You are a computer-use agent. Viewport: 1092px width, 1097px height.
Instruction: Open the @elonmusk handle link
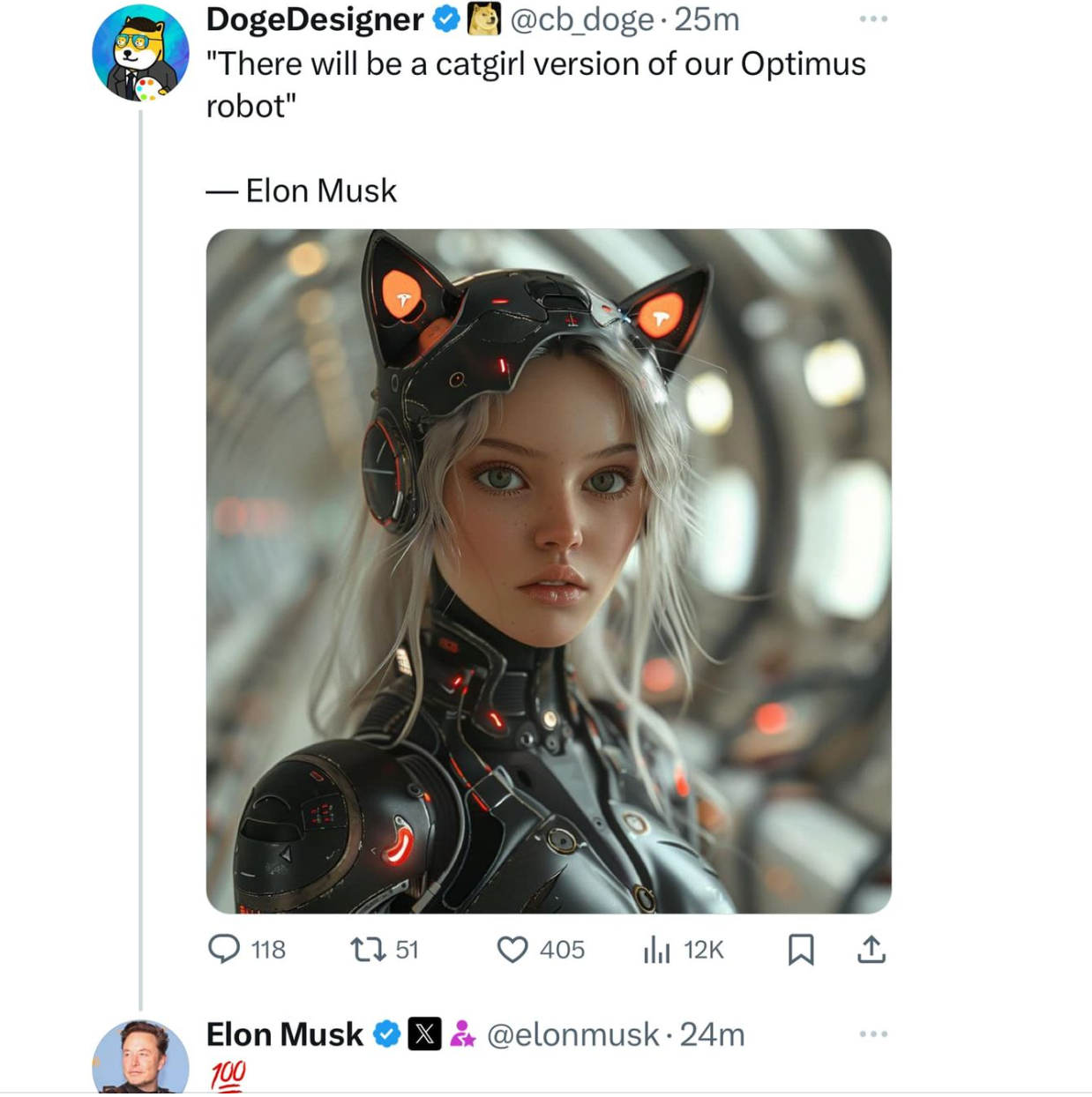pos(572,1034)
